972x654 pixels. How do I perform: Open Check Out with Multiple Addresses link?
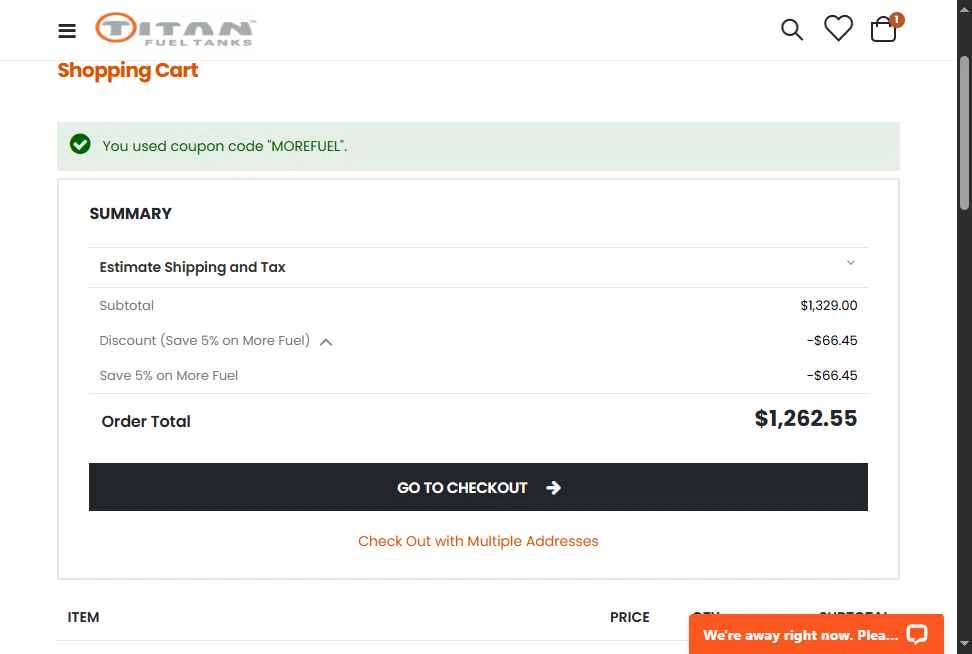(478, 541)
